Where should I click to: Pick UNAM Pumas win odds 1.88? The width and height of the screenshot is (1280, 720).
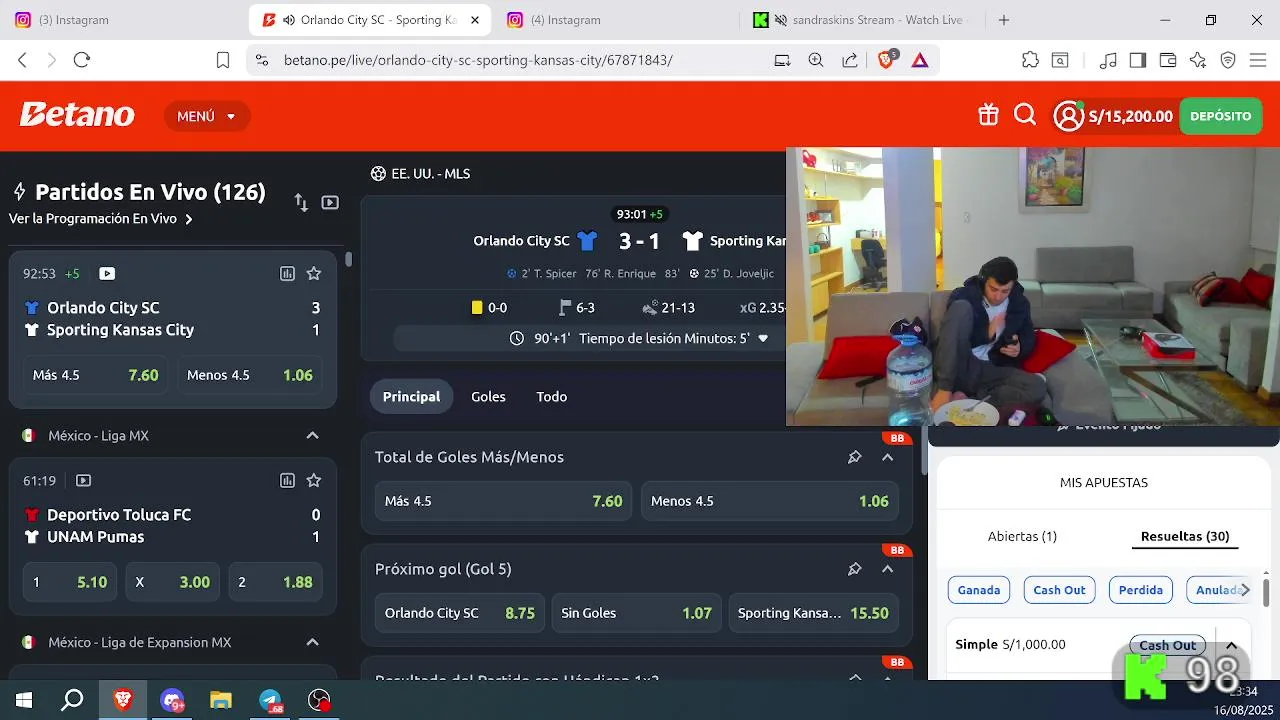(275, 582)
